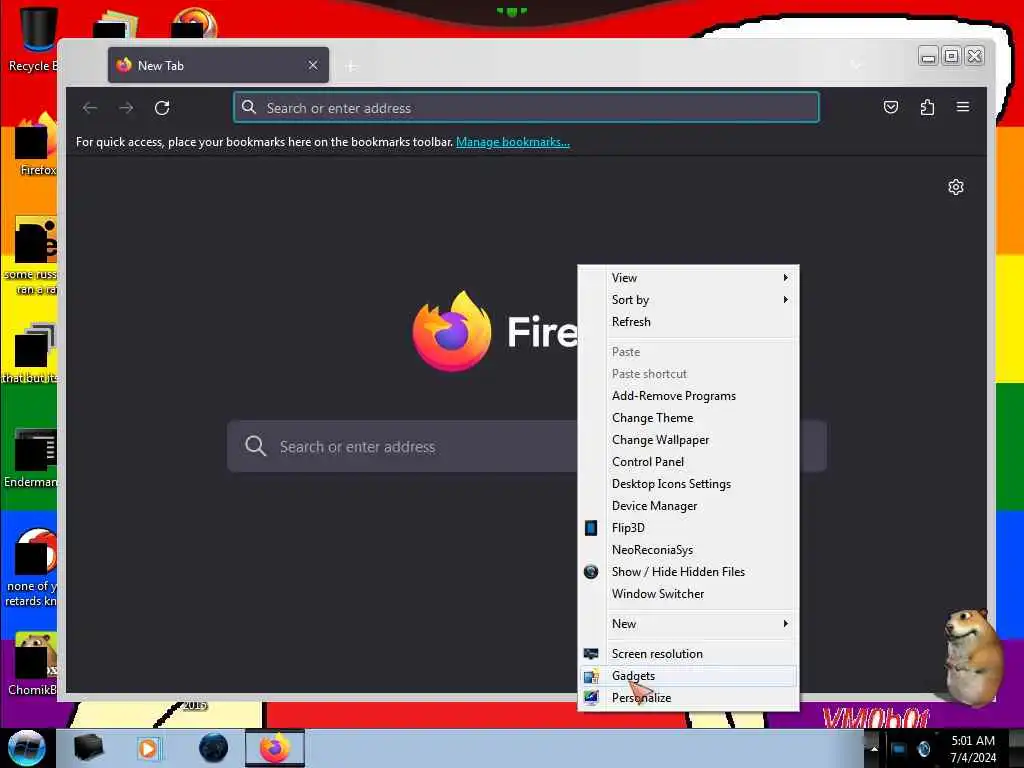Show hidden tray icons arrow
Image resolution: width=1024 pixels, height=768 pixels.
[874, 748]
